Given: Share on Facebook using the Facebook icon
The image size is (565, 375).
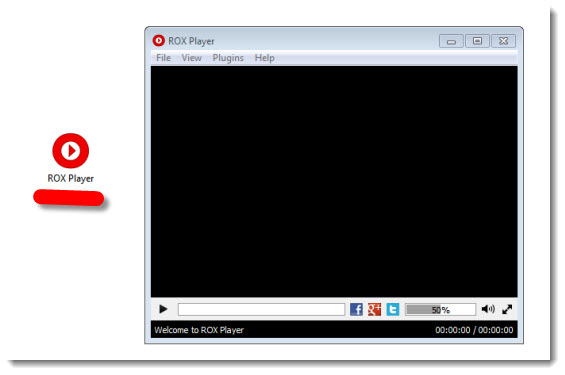Looking at the screenshot, I should click(x=356, y=309).
